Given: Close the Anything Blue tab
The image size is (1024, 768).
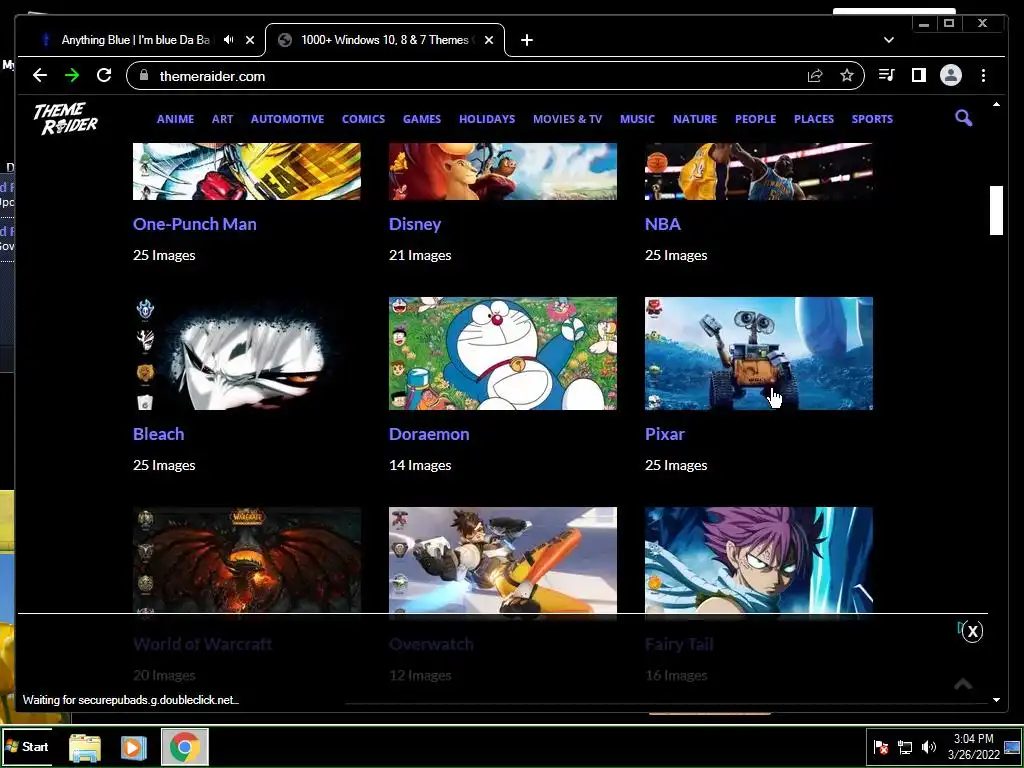Looking at the screenshot, I should tap(249, 40).
